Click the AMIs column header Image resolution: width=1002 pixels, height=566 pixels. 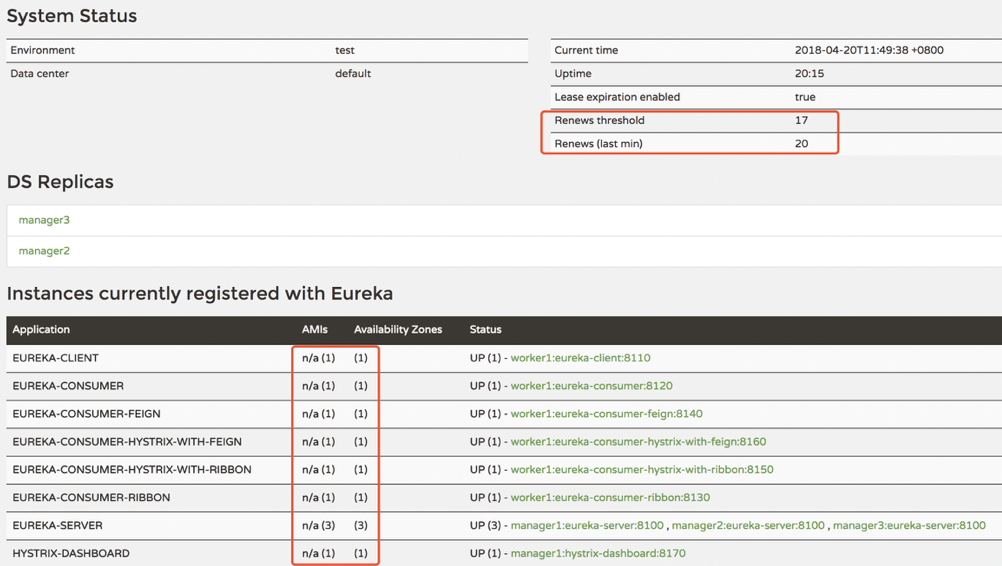(314, 330)
